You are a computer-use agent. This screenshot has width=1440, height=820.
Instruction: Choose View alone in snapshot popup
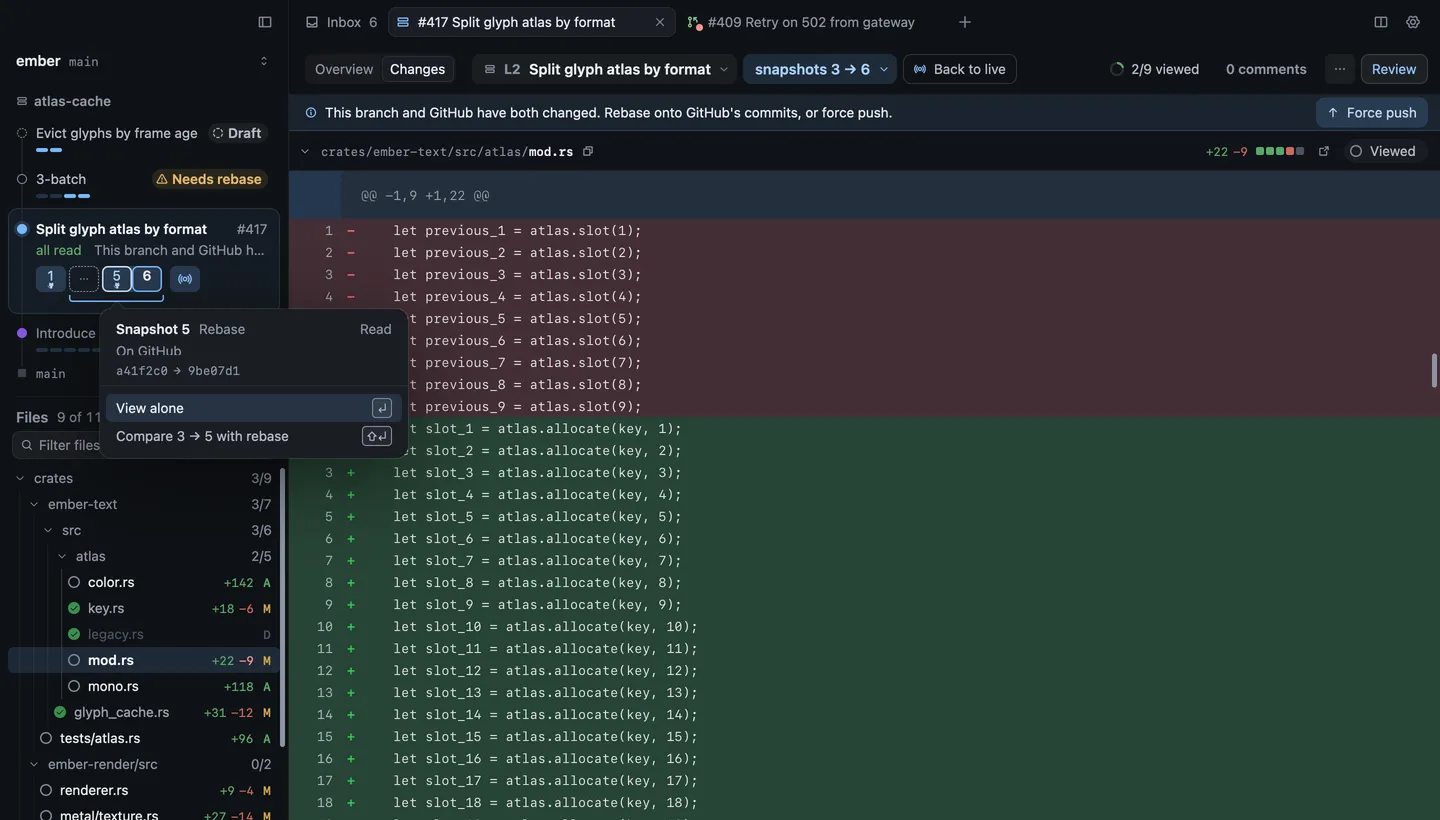[254, 408]
